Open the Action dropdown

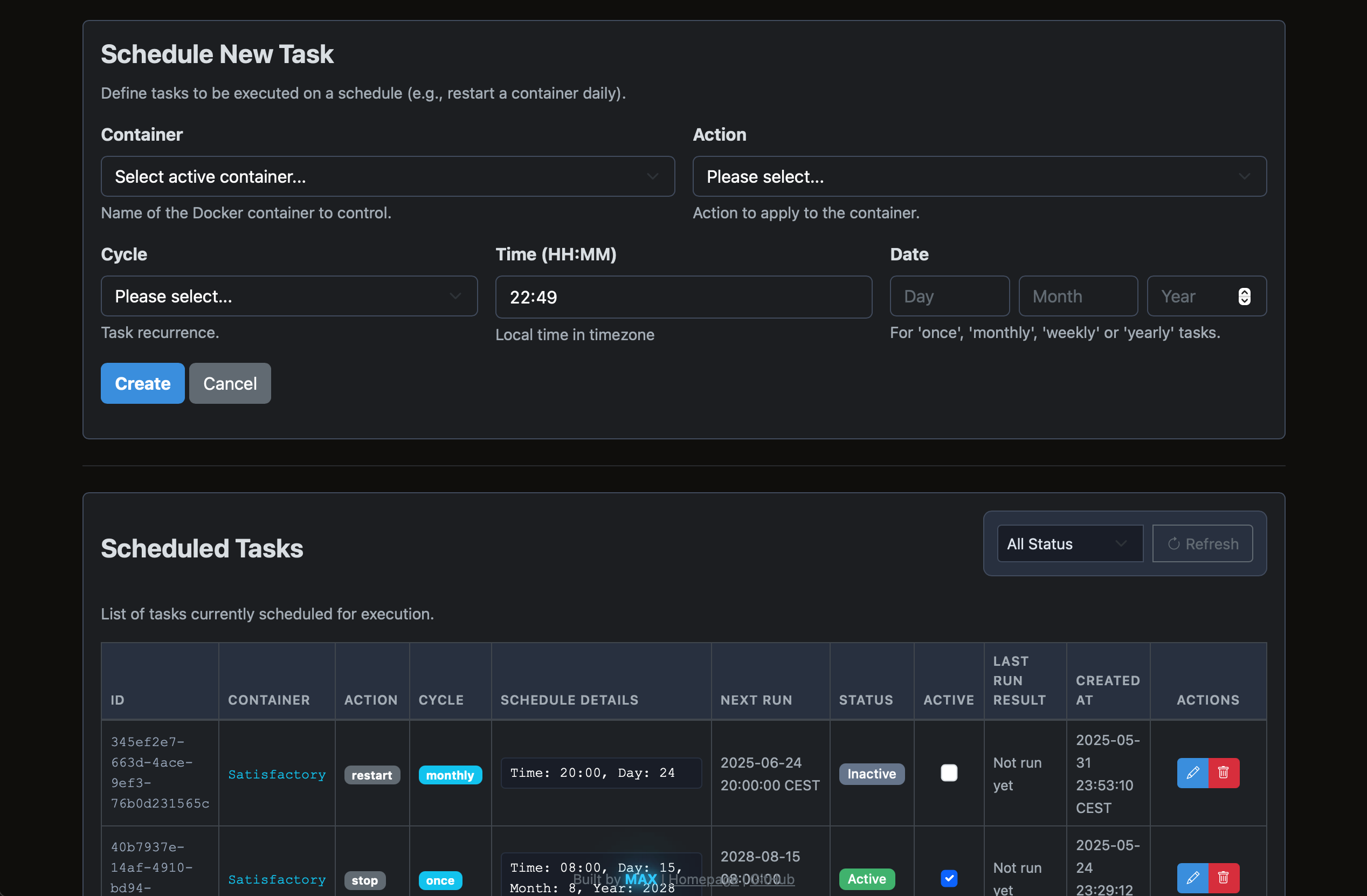point(979,176)
